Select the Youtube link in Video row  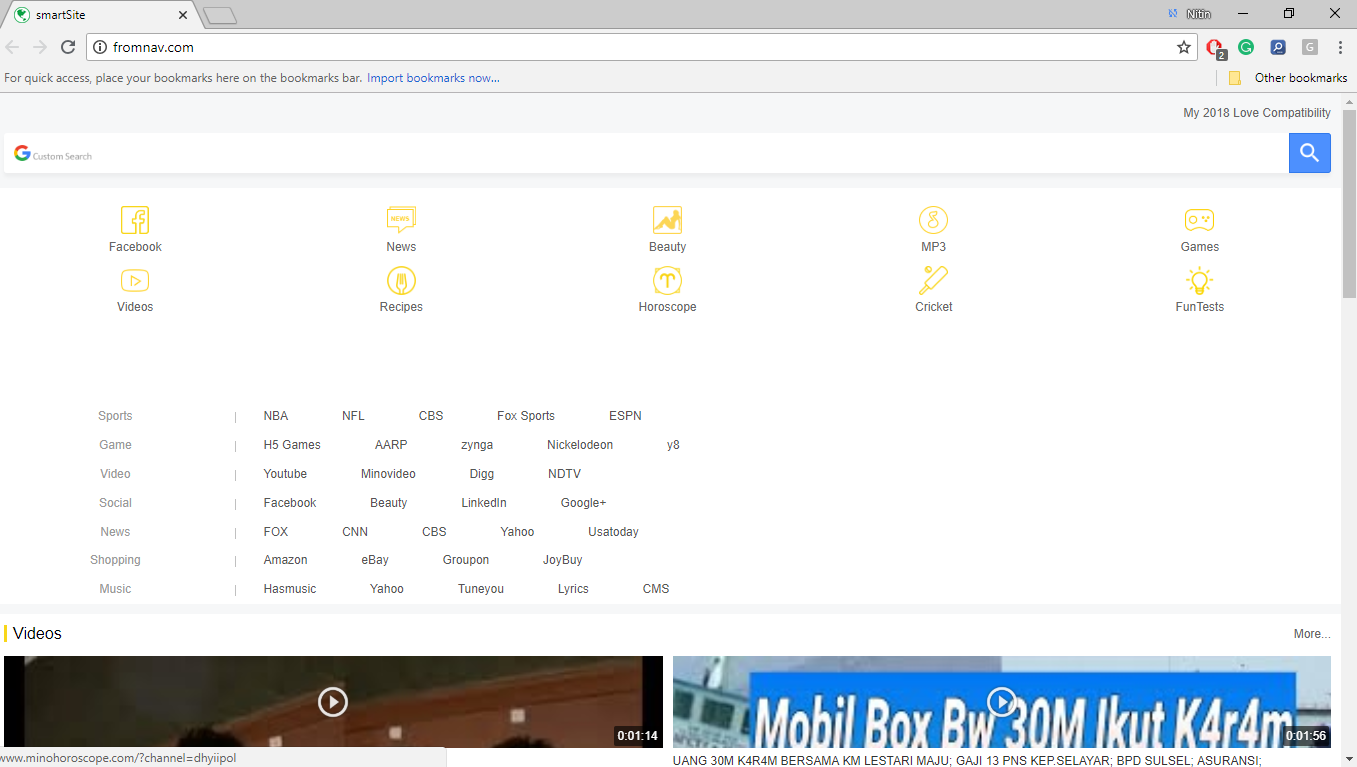pyautogui.click(x=285, y=473)
